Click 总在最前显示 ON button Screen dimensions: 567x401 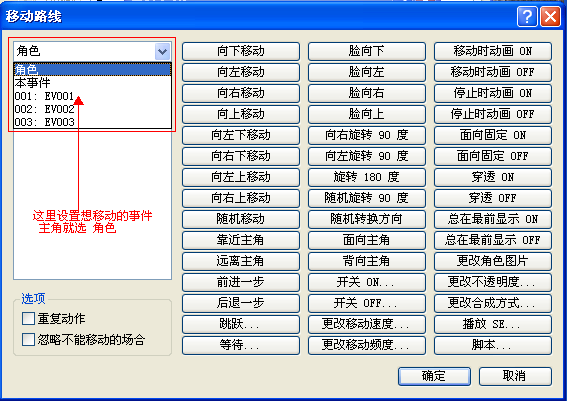[x=493, y=219]
